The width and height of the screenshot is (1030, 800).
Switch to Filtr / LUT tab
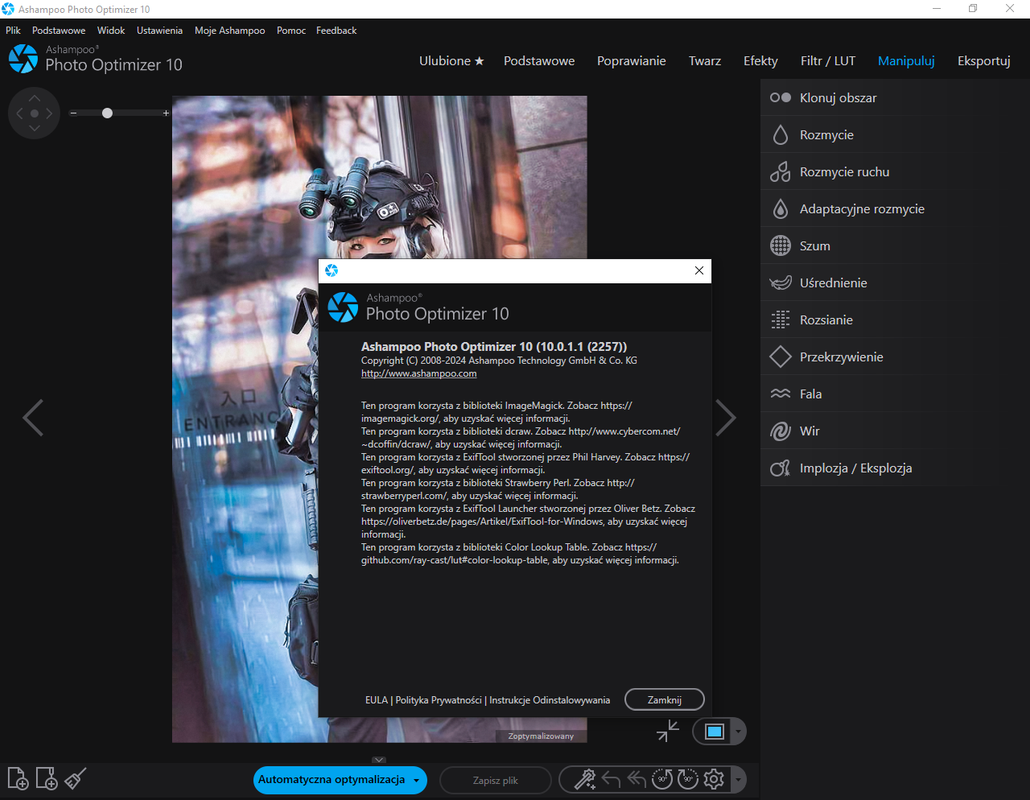[828, 61]
